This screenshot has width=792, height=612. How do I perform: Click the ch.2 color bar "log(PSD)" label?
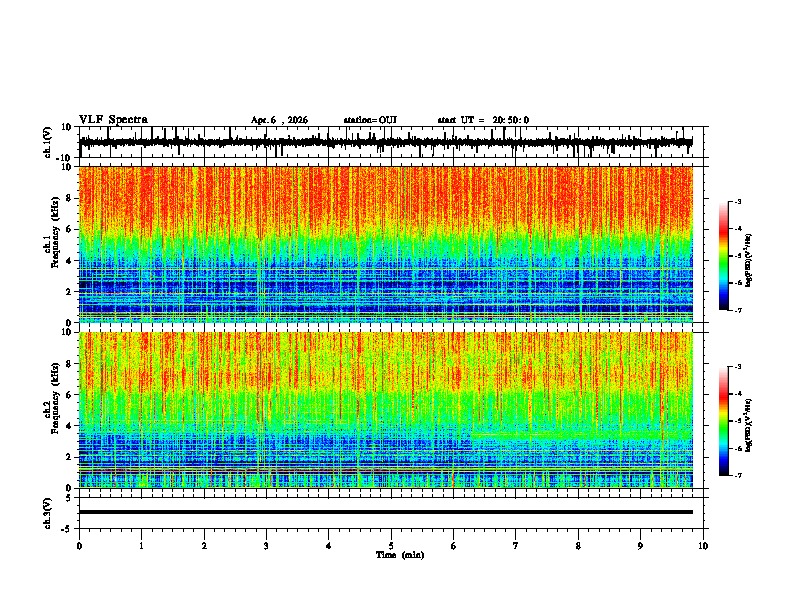[x=749, y=426]
